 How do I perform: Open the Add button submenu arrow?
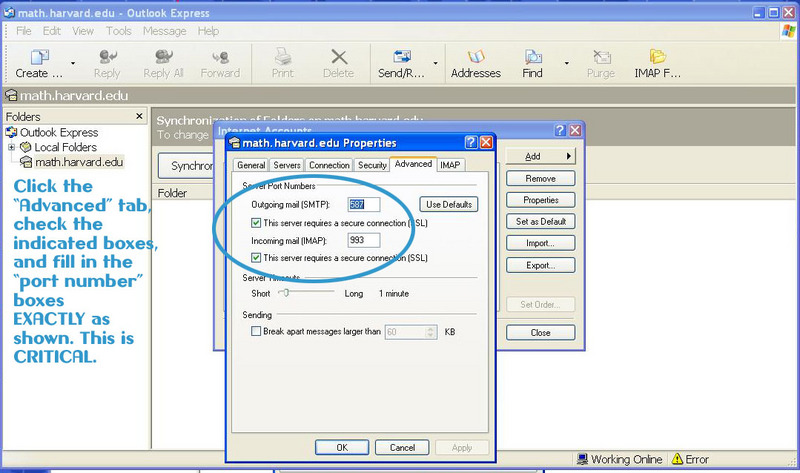tap(568, 157)
